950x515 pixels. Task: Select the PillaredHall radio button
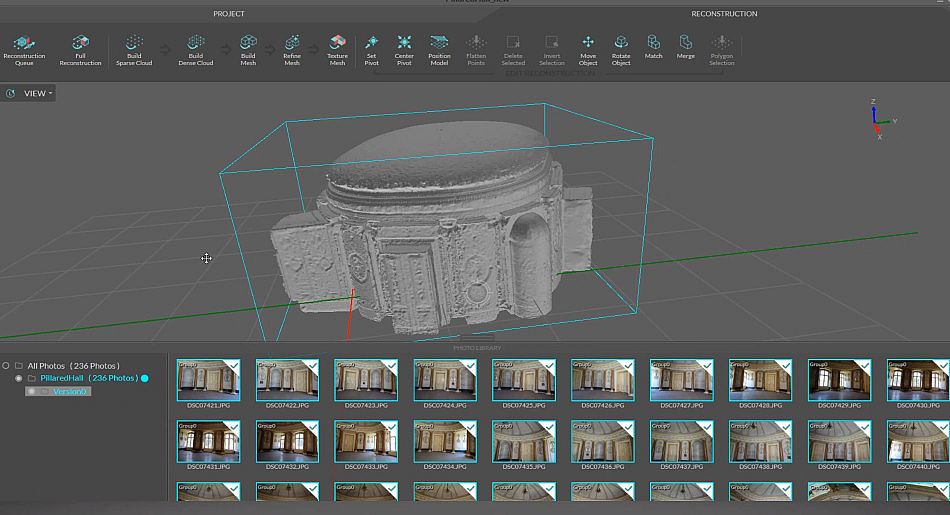point(18,379)
